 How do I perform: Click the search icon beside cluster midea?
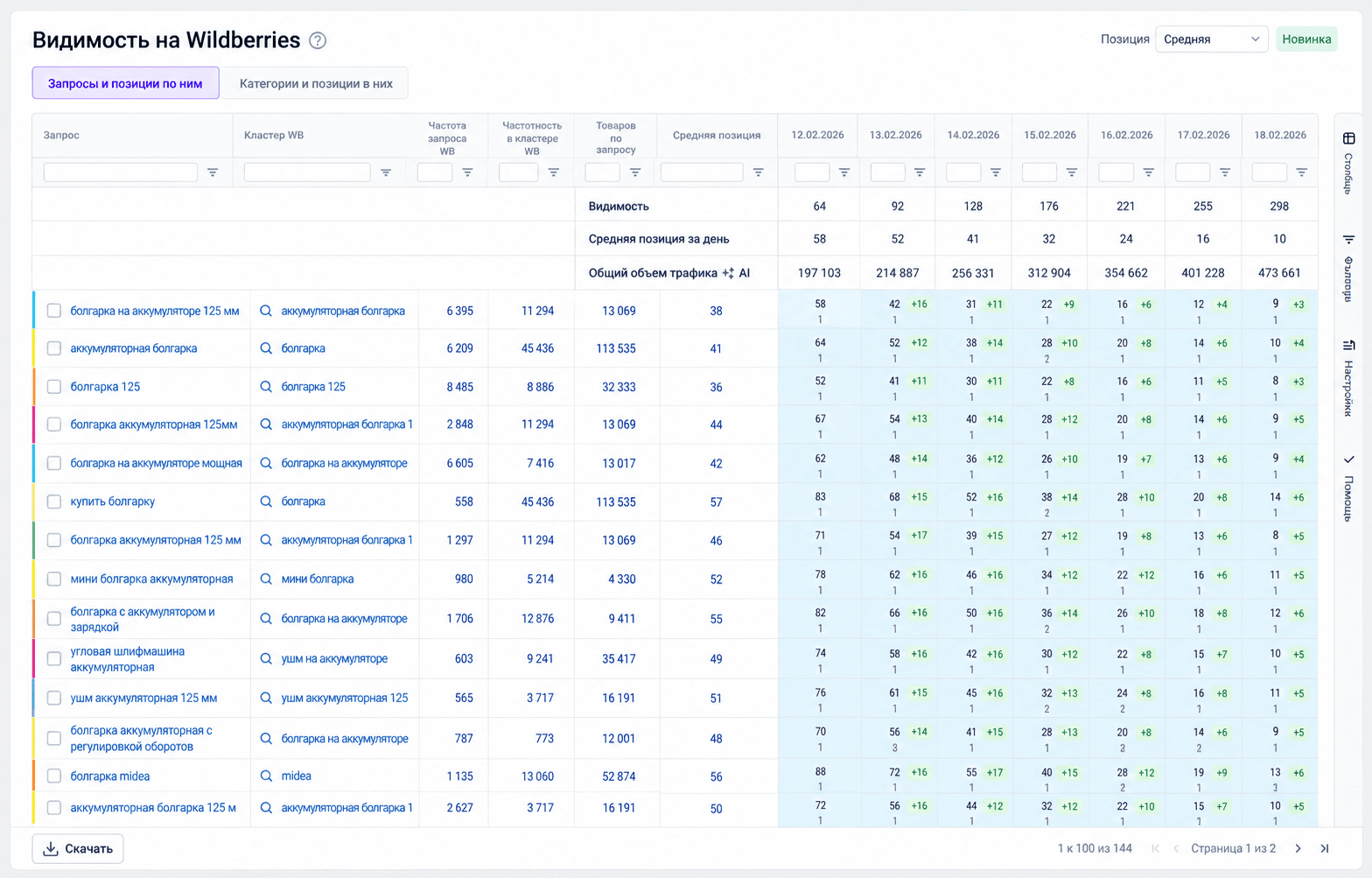coord(266,776)
